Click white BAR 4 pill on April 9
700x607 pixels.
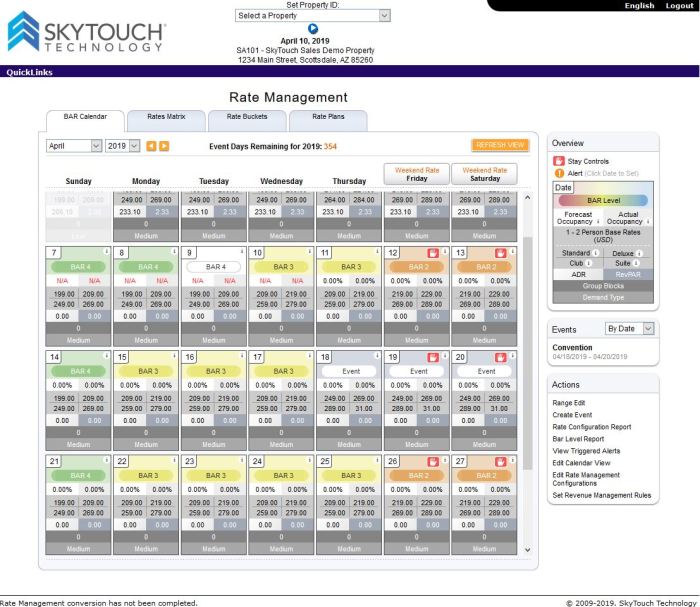[x=215, y=267]
